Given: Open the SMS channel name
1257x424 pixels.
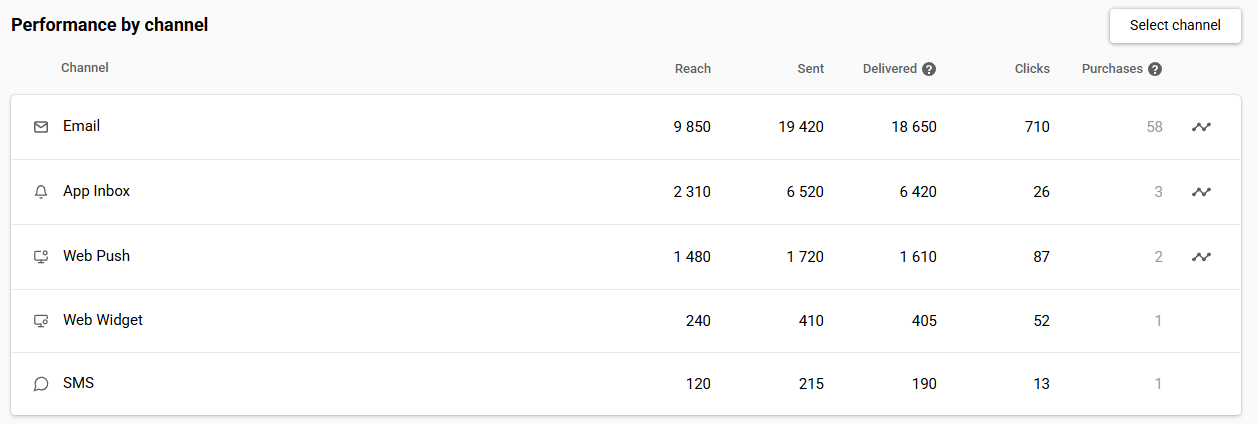Looking at the screenshot, I should coord(79,383).
